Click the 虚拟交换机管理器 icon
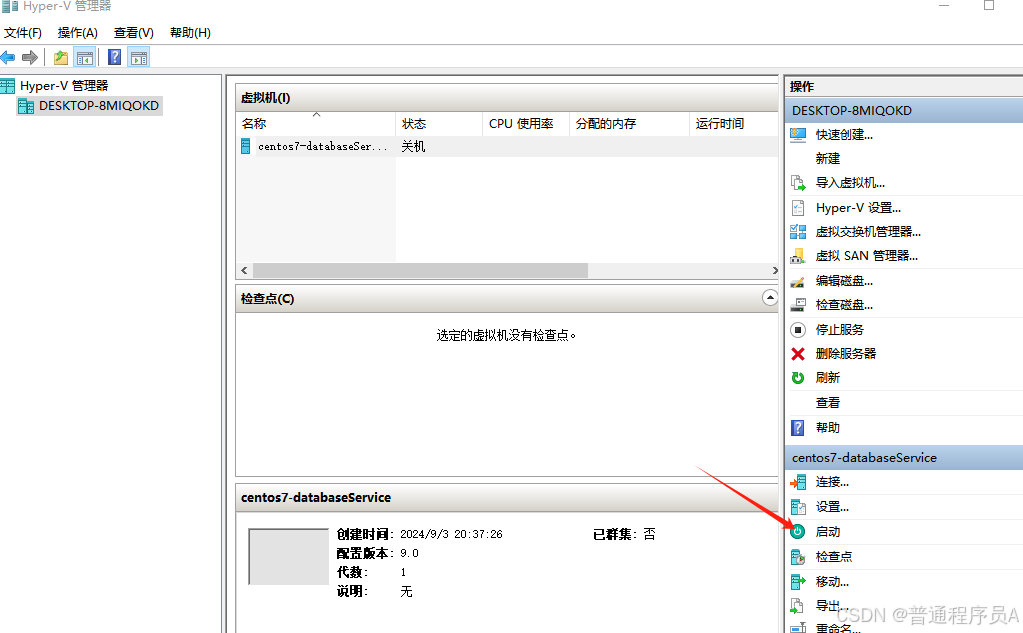Screen dimensions: 1023x633 [798, 232]
